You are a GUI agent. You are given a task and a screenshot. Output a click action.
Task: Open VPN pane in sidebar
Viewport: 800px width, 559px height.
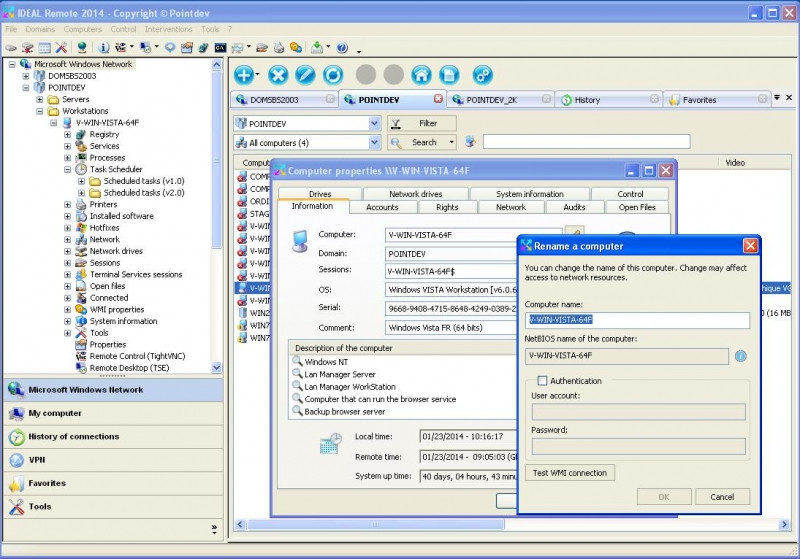(x=113, y=460)
